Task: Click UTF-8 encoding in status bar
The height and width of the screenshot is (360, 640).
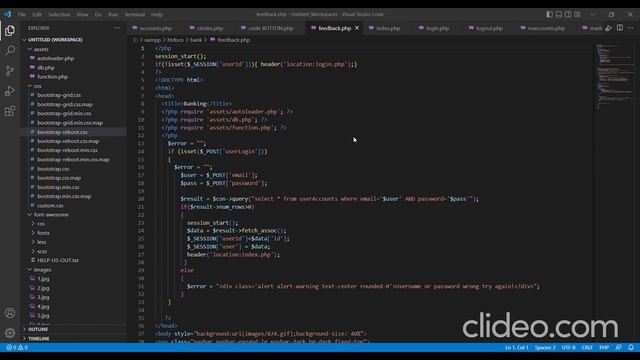Action: [568, 347]
